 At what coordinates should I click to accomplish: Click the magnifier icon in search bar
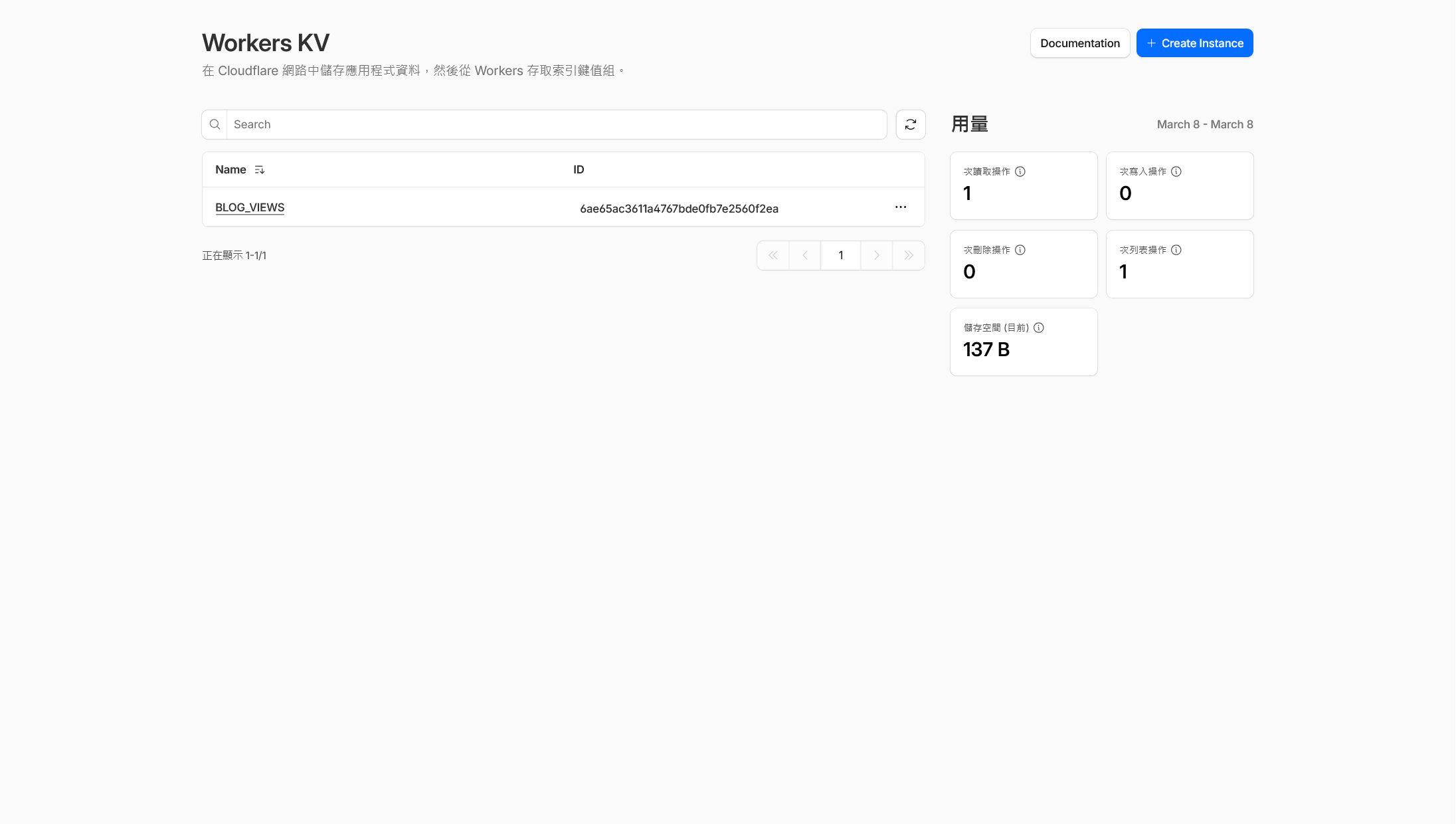tap(215, 124)
